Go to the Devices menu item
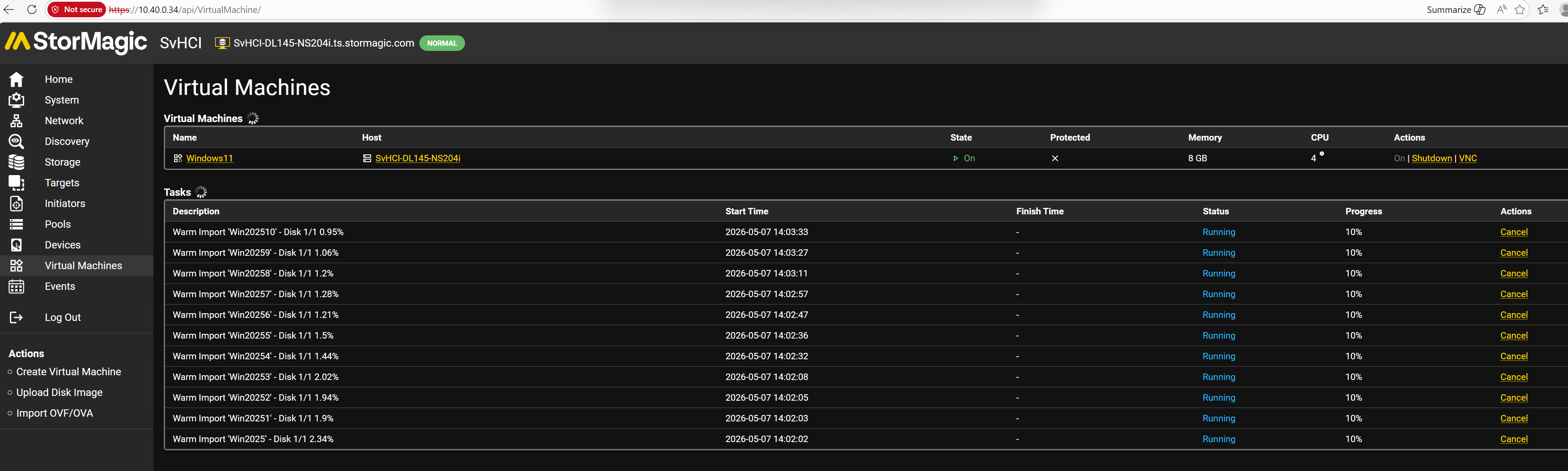This screenshot has width=1568, height=471. click(62, 245)
